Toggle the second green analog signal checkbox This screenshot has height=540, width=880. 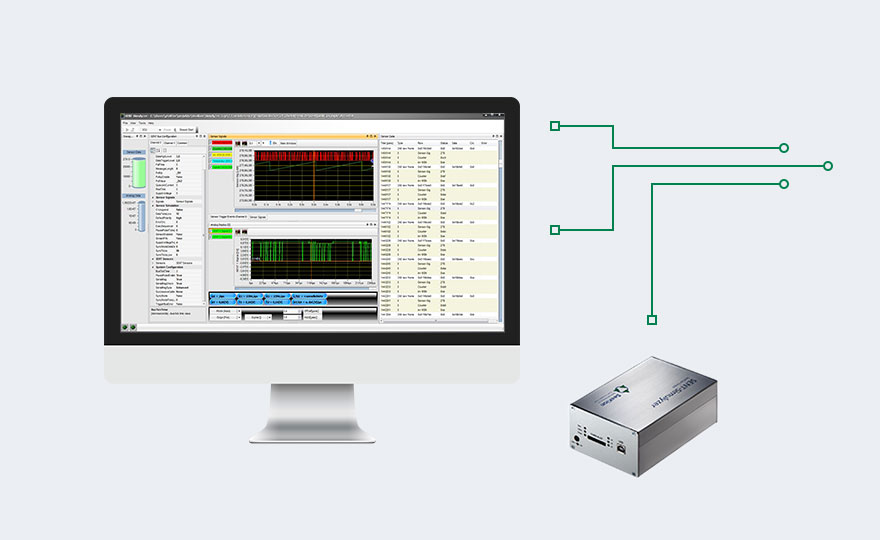point(210,237)
